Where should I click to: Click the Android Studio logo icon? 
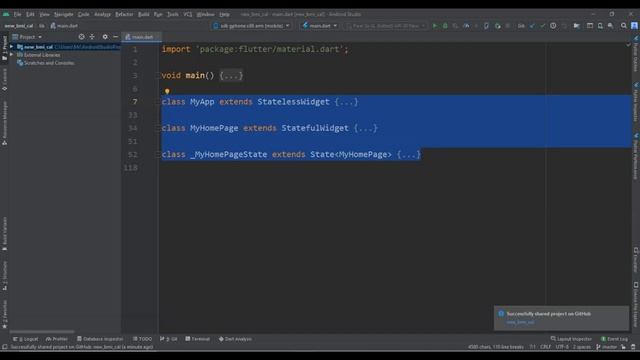click(6, 14)
